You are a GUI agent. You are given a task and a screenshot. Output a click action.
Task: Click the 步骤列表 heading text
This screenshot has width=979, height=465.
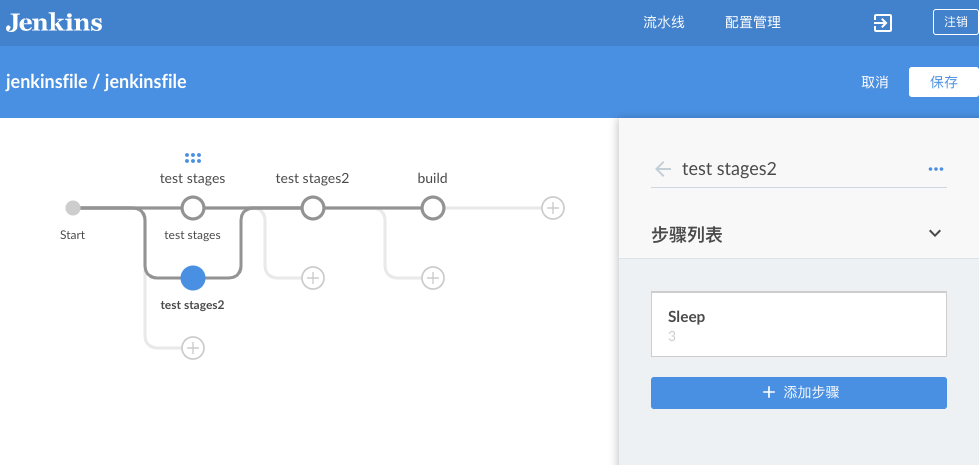click(687, 235)
